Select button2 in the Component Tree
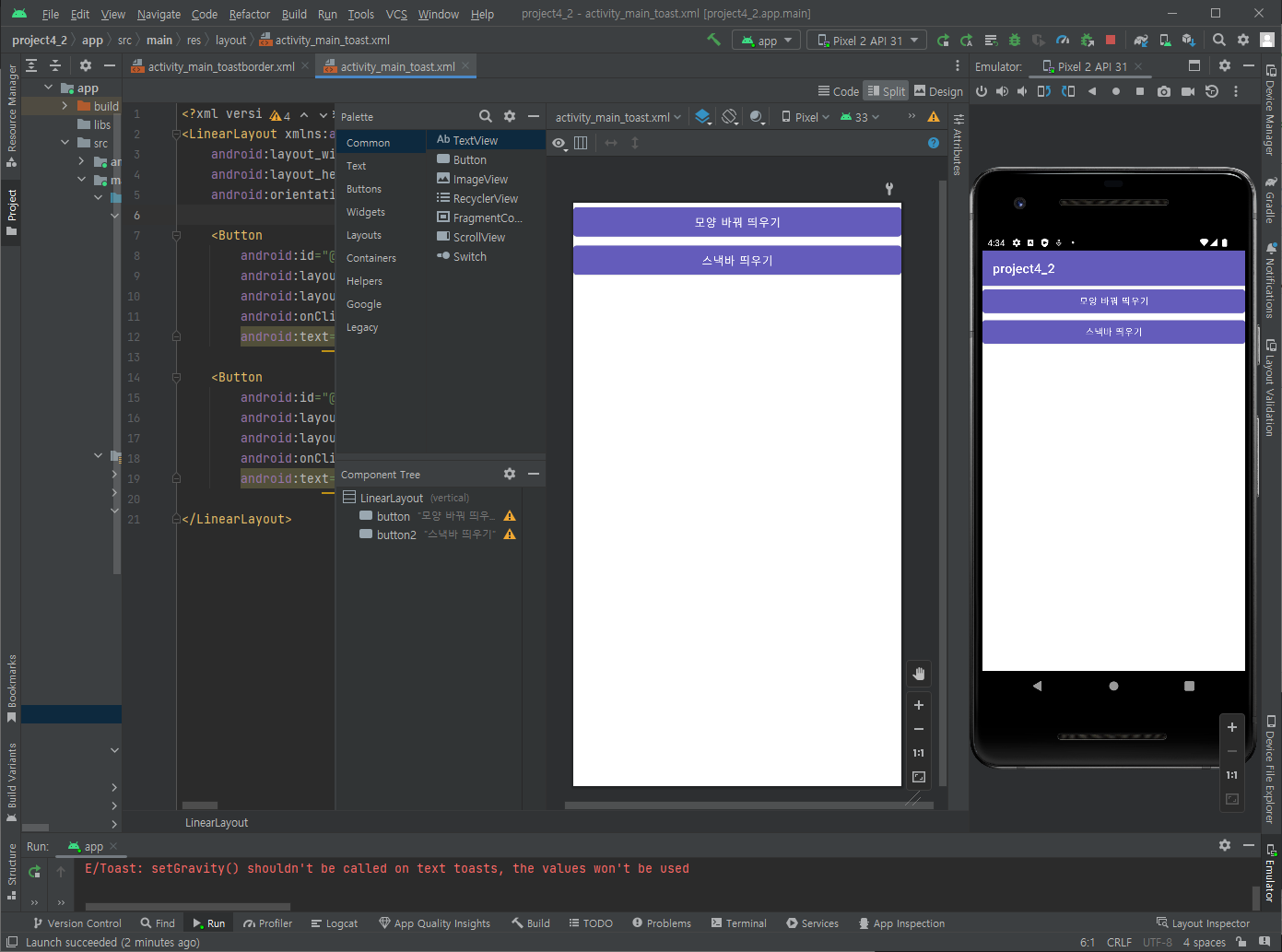The height and width of the screenshot is (952, 1282). 396,535
